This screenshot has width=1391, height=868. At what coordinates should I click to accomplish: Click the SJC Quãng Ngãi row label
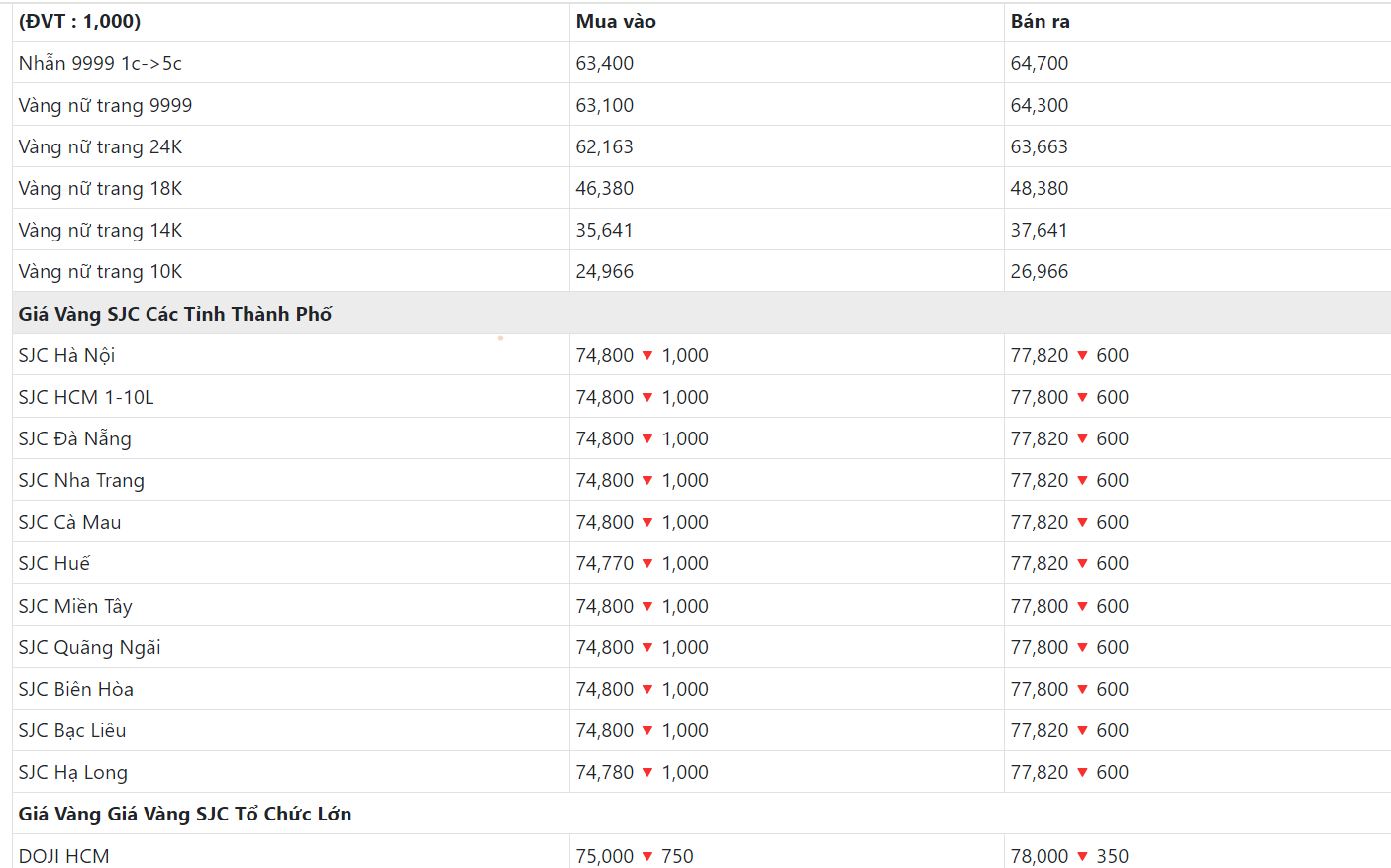click(x=90, y=647)
